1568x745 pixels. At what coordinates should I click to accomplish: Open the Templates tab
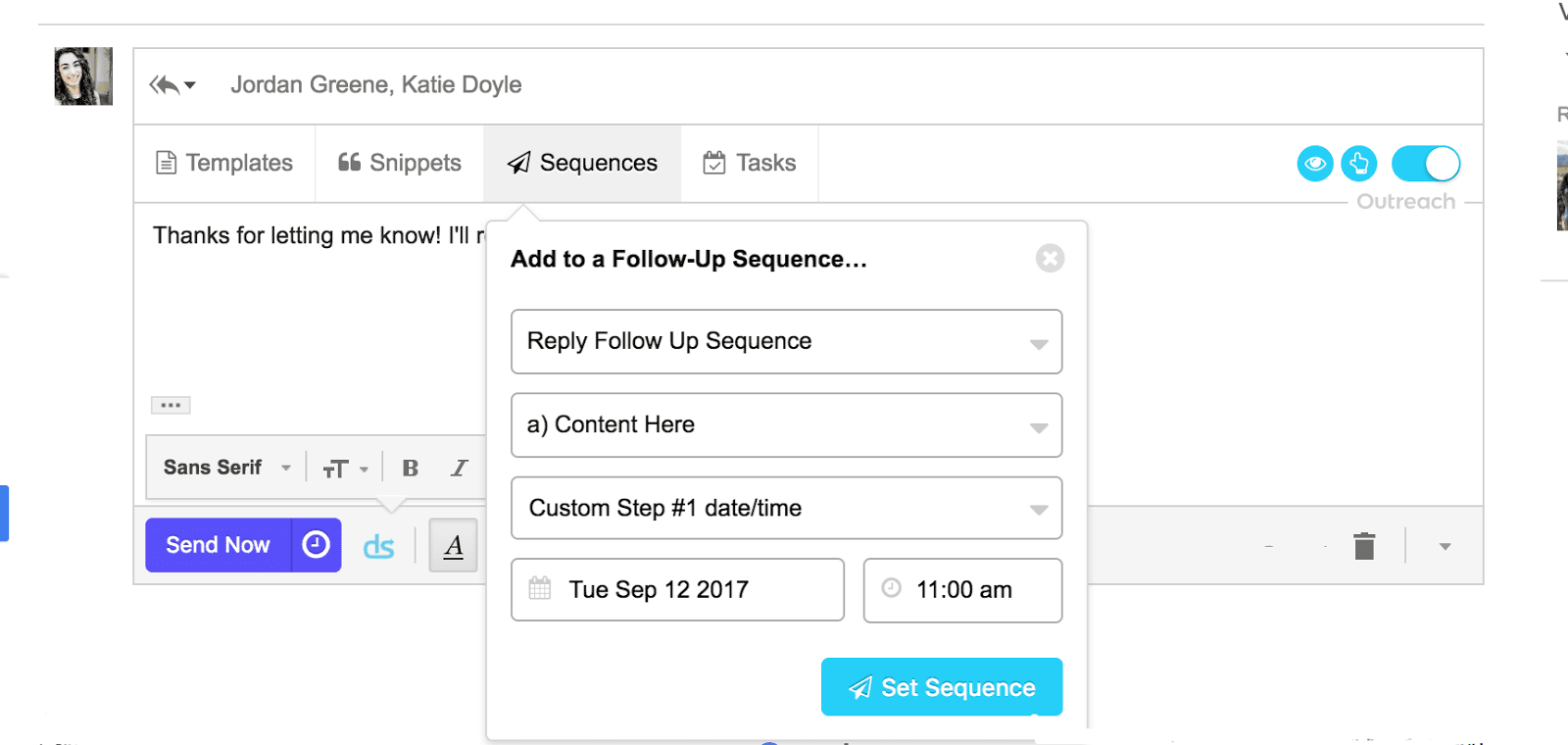(x=224, y=164)
